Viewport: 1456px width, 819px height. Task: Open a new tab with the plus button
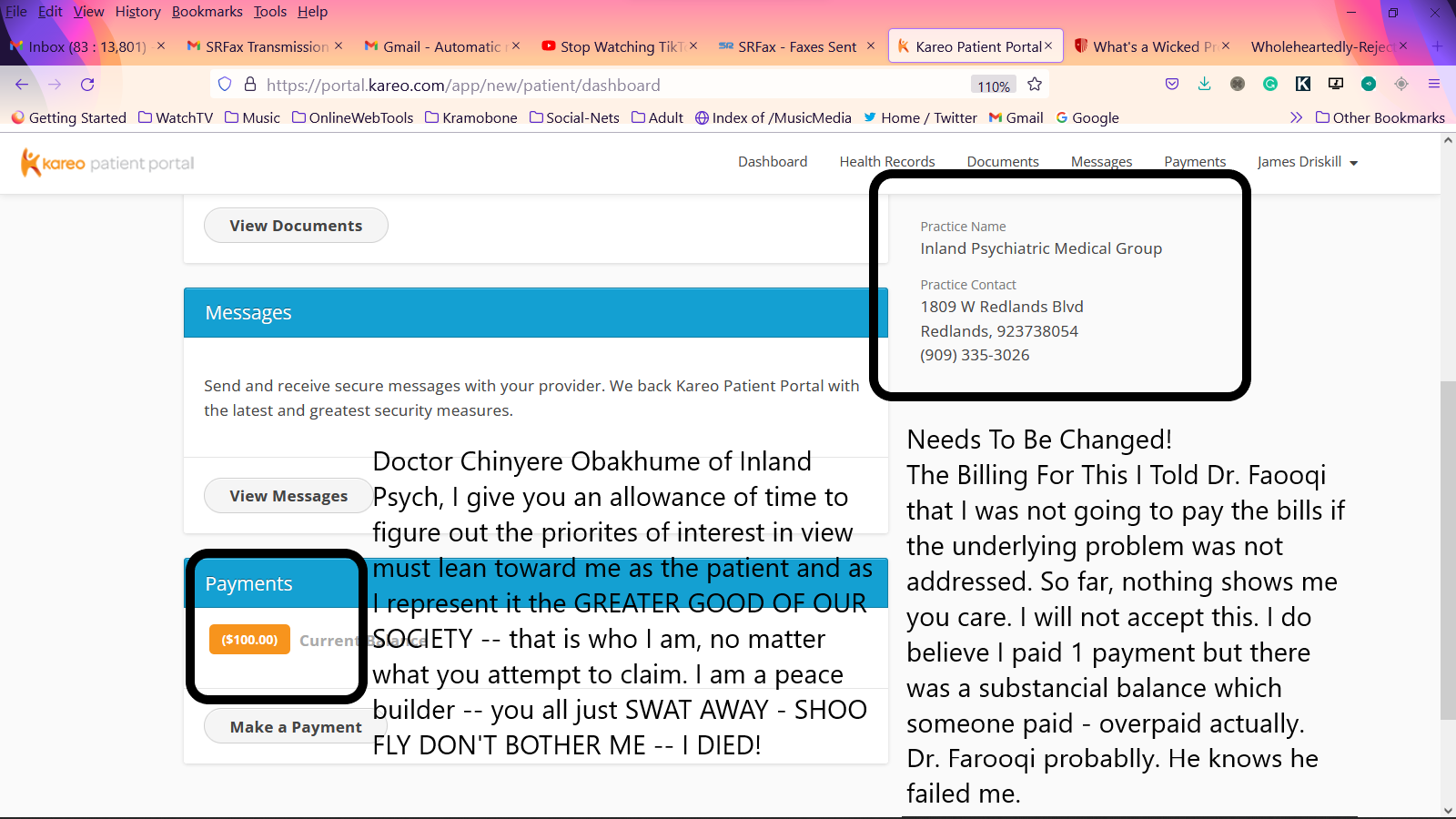[1438, 45]
